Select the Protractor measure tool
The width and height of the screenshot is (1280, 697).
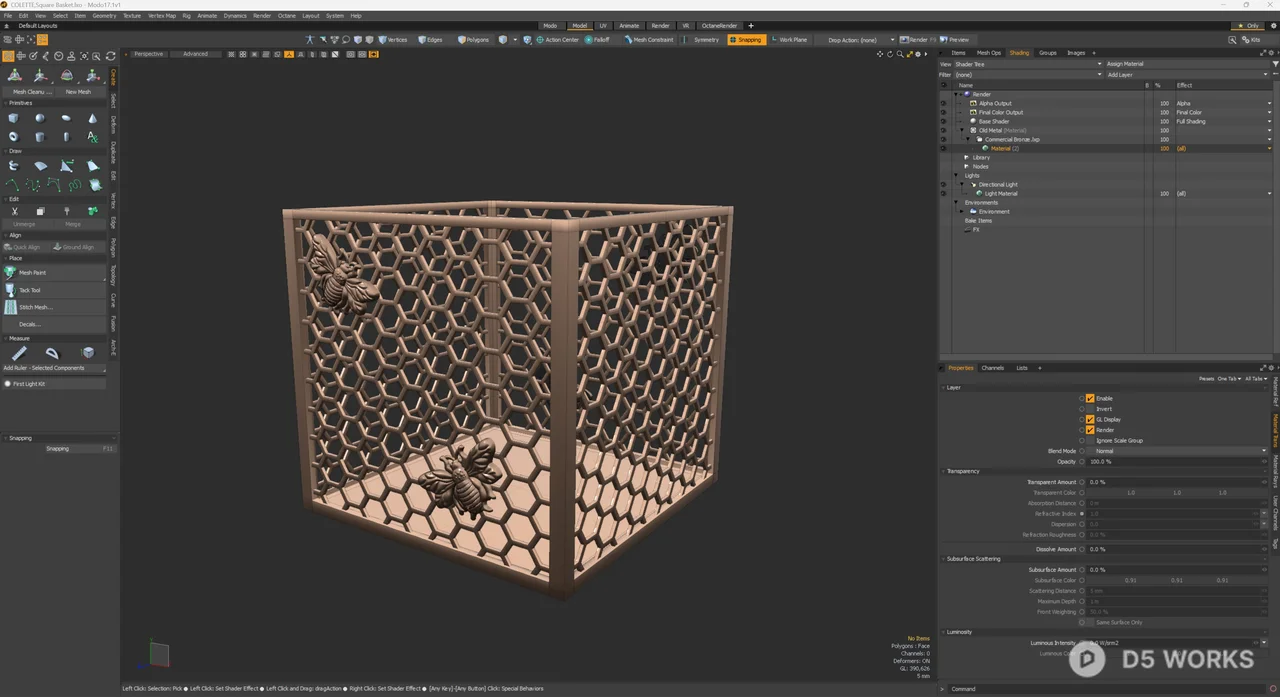click(52, 353)
